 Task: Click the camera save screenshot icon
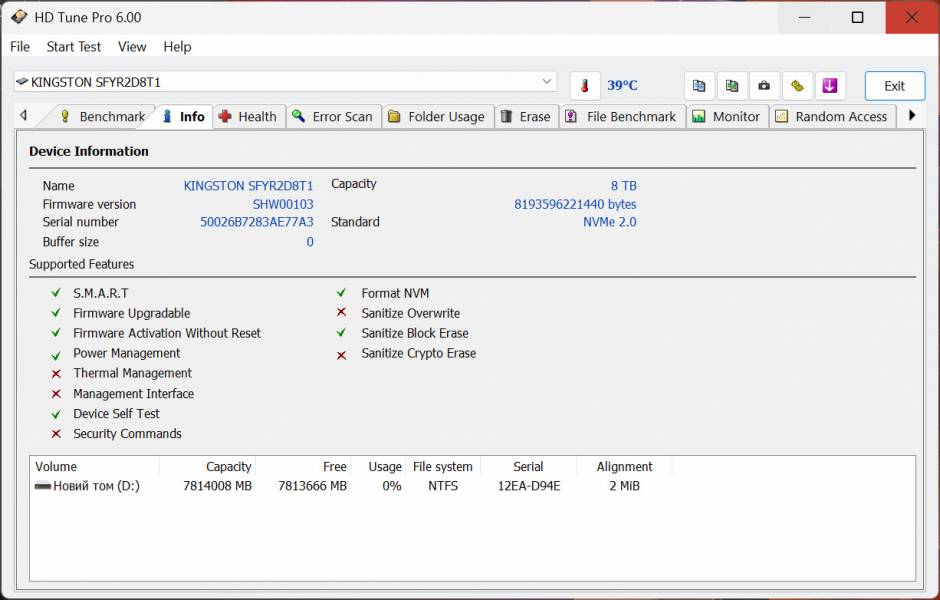click(x=764, y=86)
